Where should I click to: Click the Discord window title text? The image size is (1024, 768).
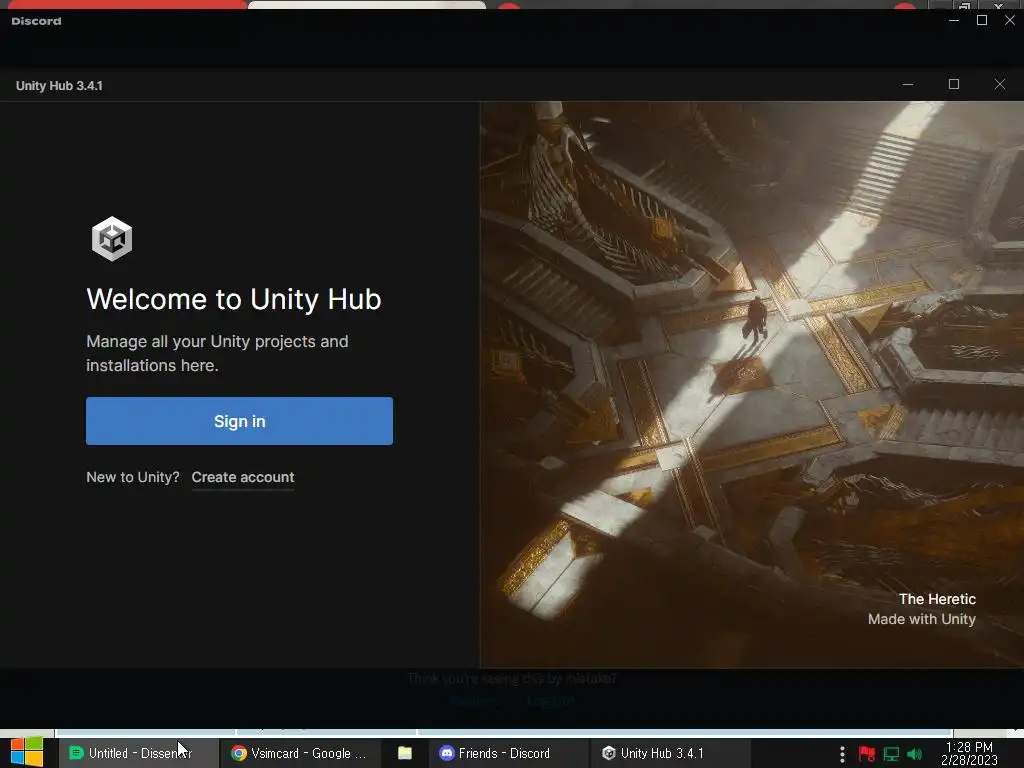(37, 21)
